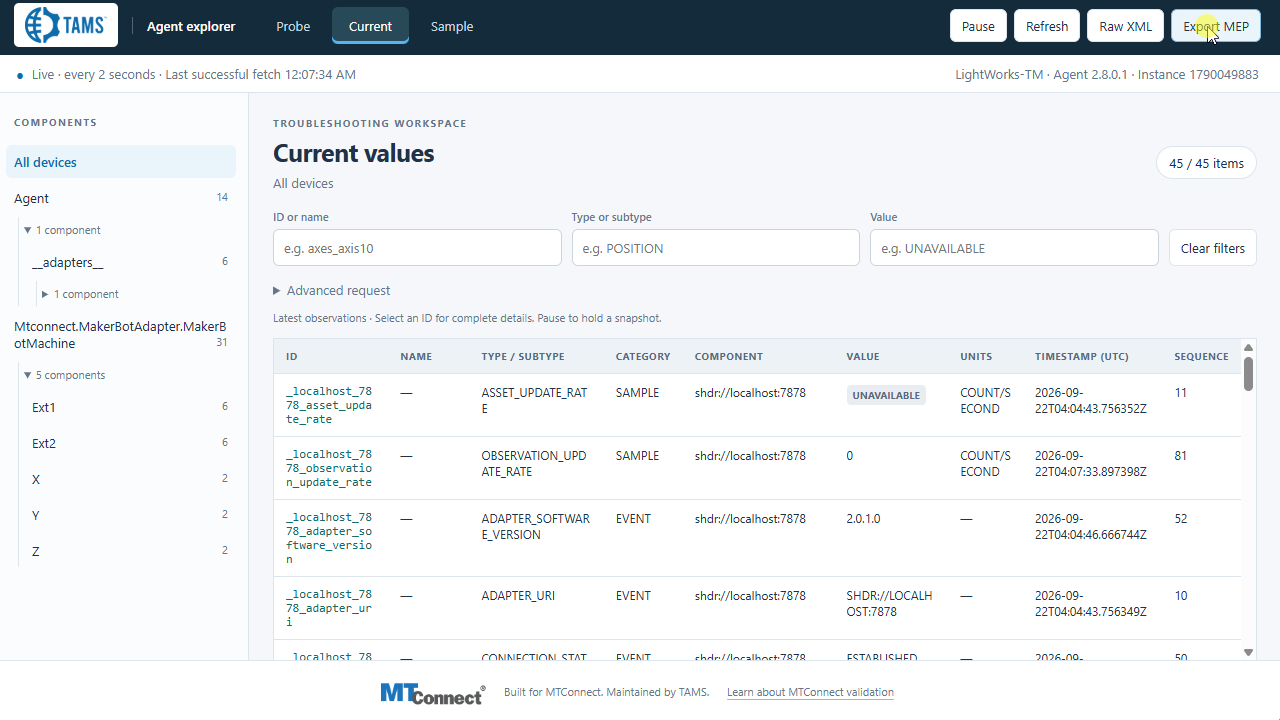Open the adapter_software_version ID details
This screenshot has width=1280, height=720.
coord(329,538)
